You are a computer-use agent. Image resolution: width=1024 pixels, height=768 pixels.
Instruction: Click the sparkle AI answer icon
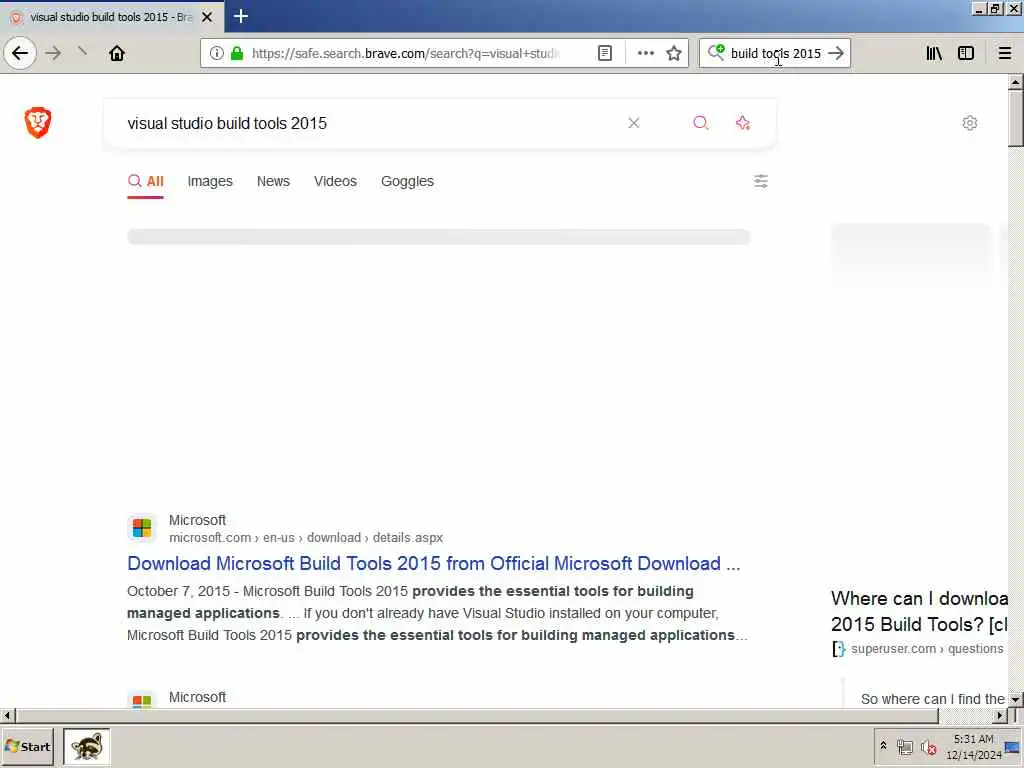743,123
